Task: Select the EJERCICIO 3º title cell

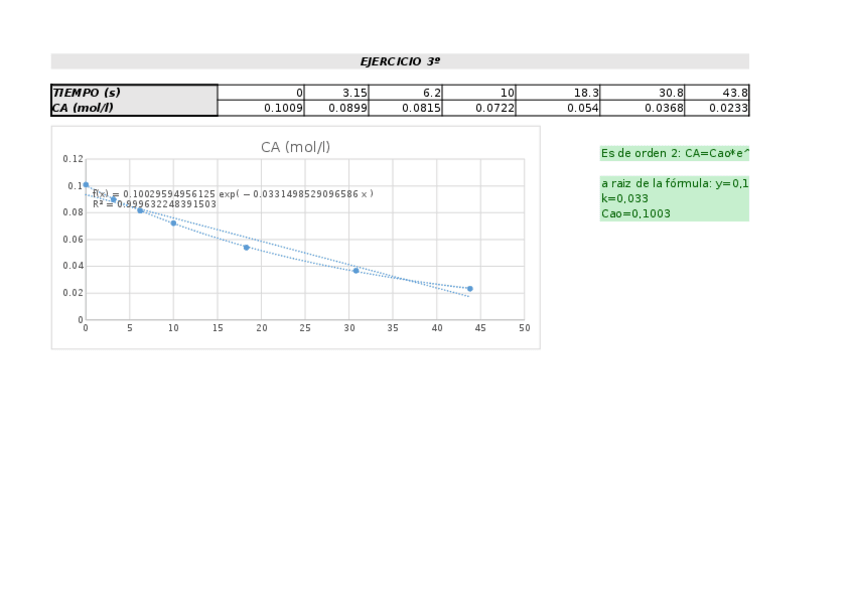Action: 400,61
